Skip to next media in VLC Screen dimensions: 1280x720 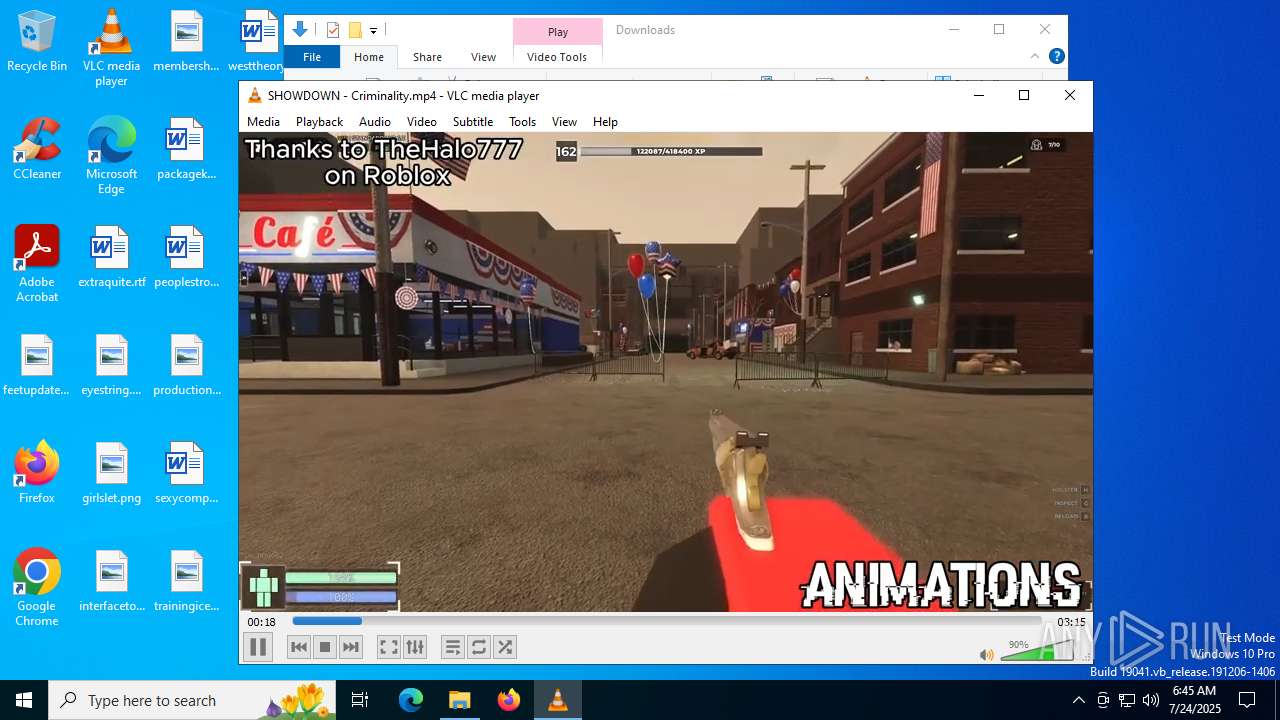(351, 647)
